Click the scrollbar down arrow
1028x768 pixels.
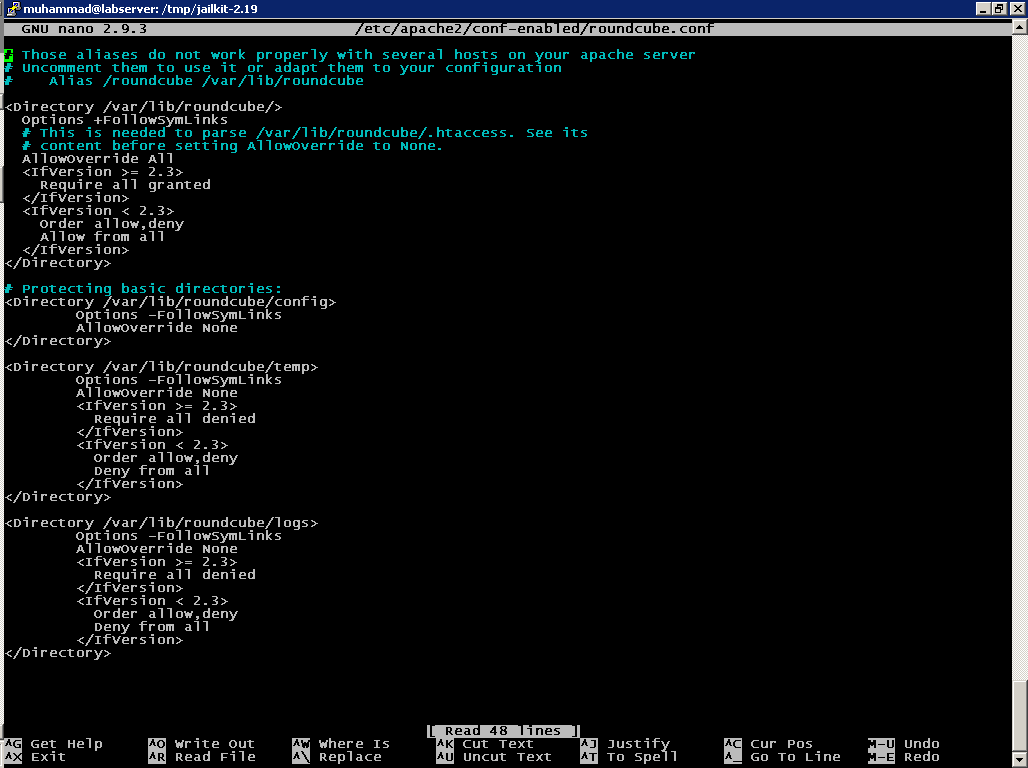[x=1019, y=759]
